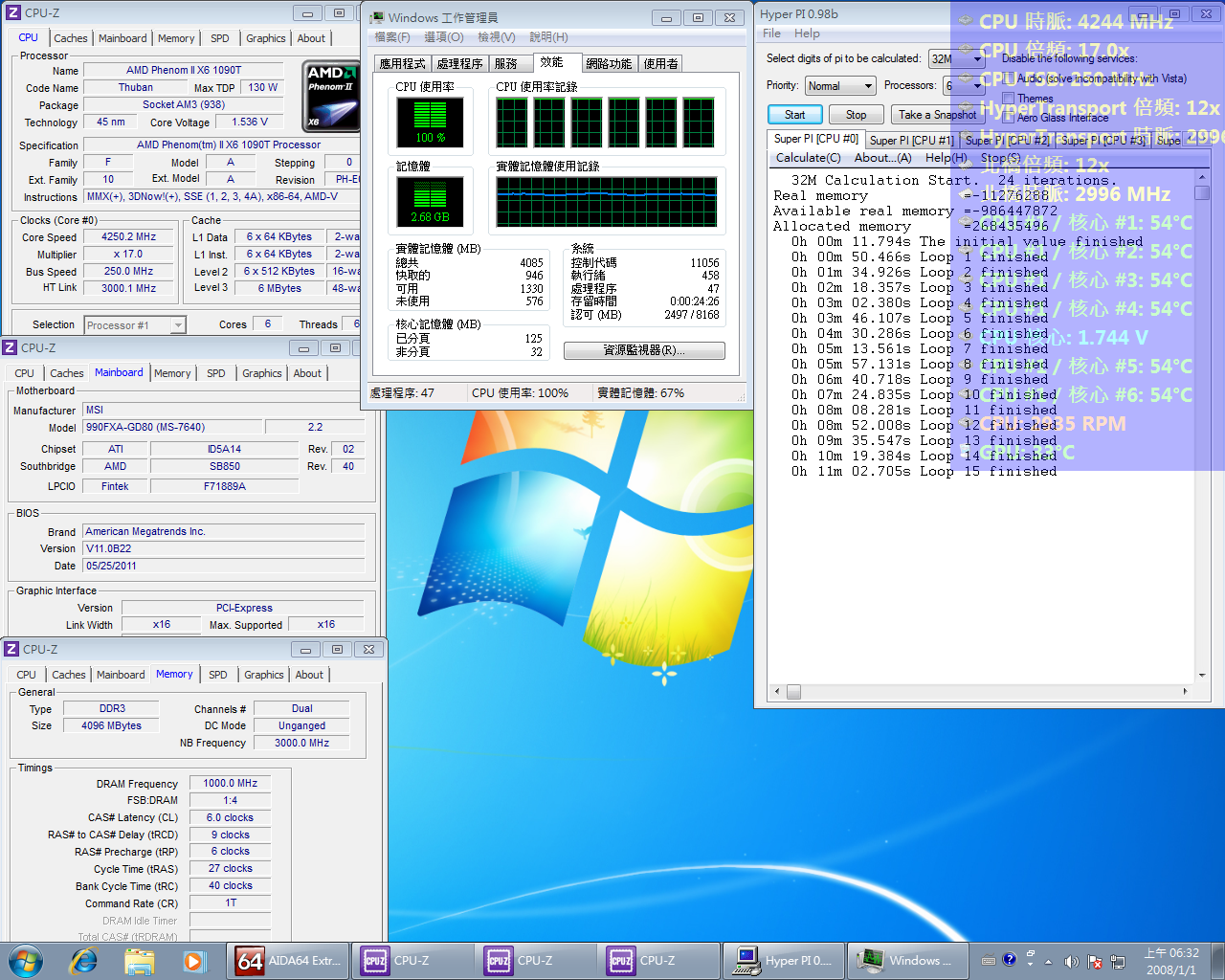Click the keyboard input method tray icon
Image resolution: width=1225 pixels, height=980 pixels.
[989, 960]
